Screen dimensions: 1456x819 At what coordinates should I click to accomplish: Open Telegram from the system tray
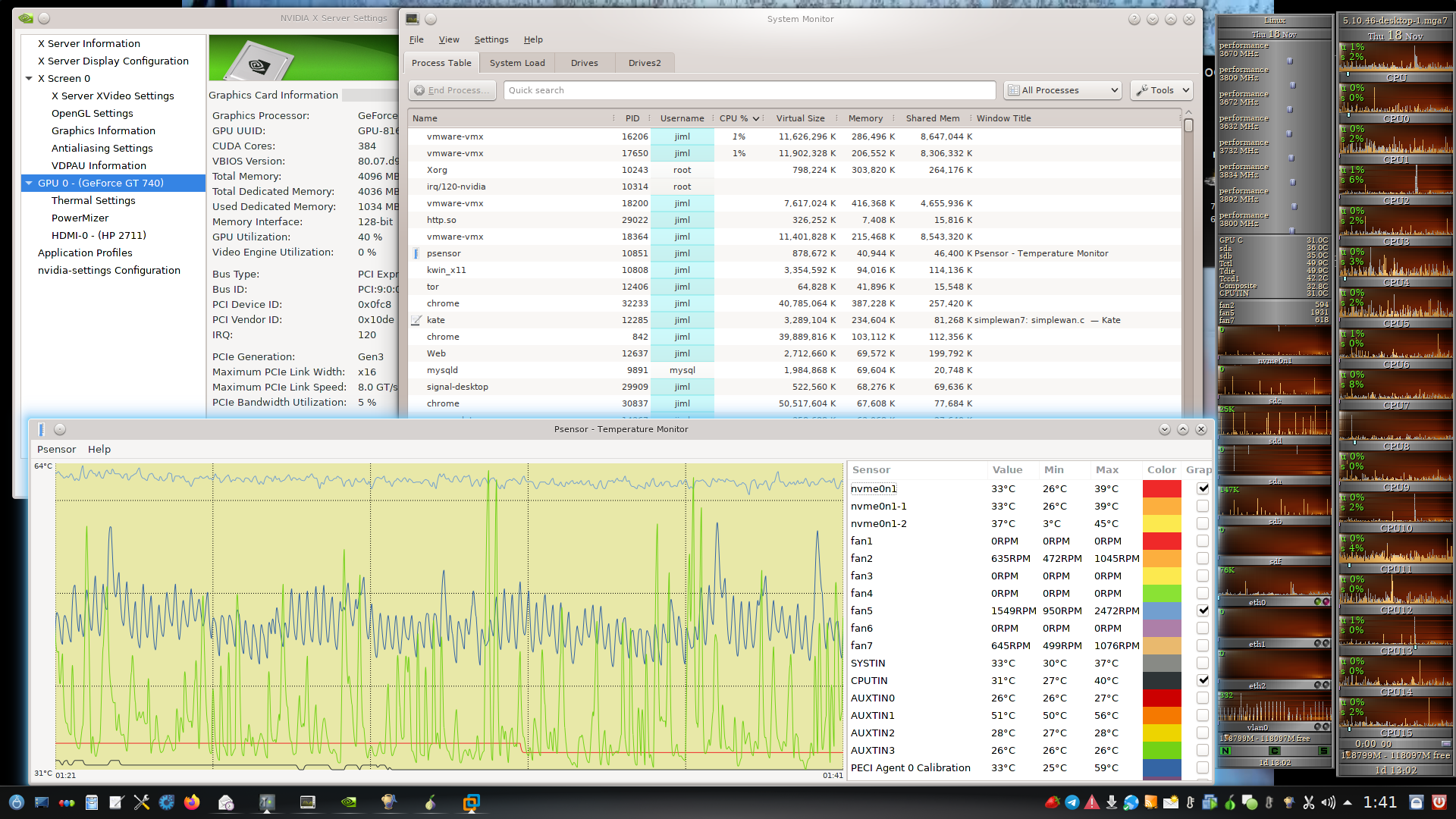pos(1072,802)
